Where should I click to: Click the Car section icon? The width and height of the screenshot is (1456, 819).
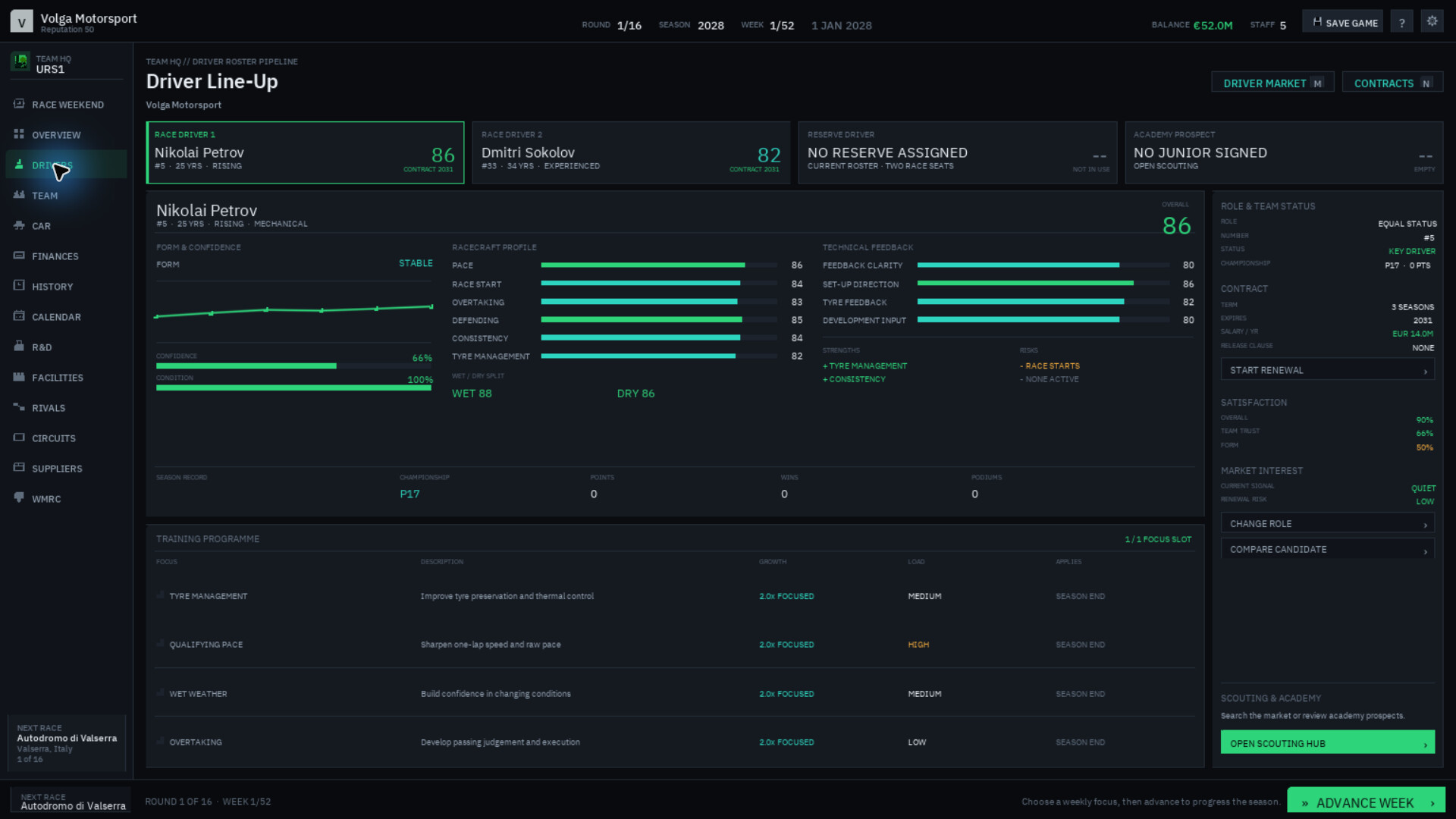(x=19, y=225)
